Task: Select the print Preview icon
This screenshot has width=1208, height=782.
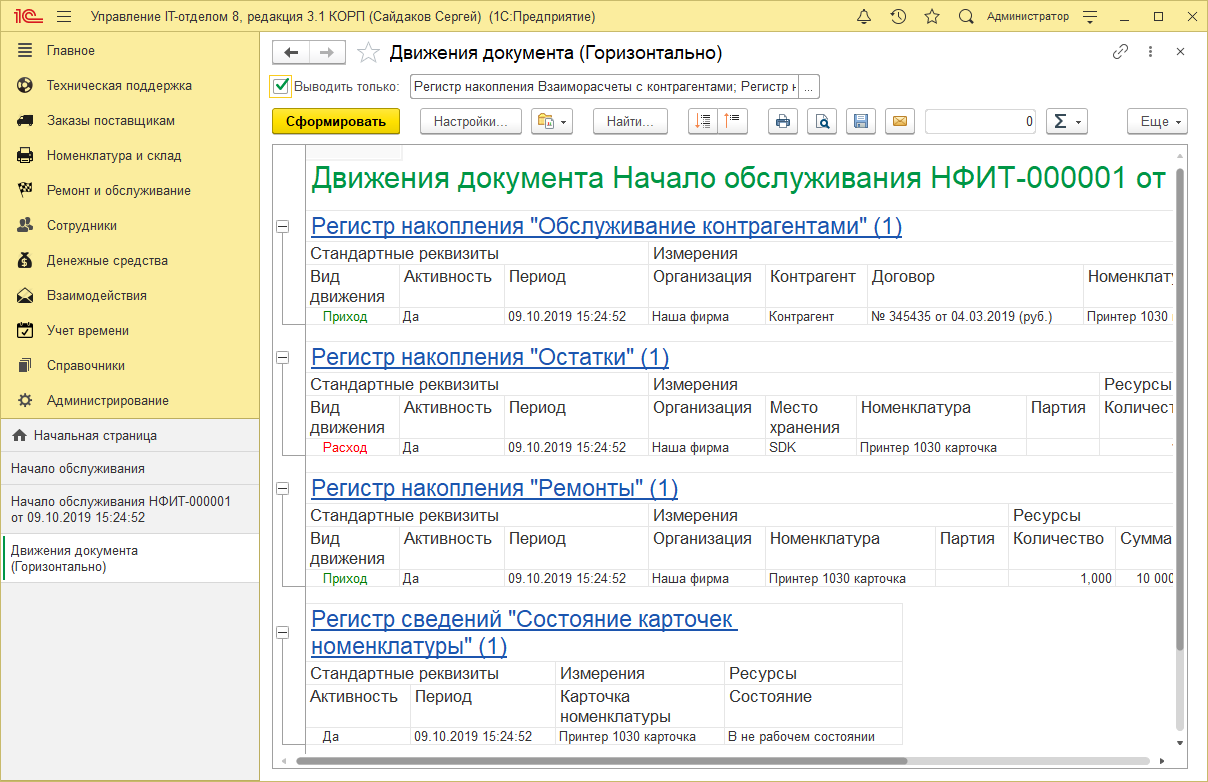Action: point(821,121)
